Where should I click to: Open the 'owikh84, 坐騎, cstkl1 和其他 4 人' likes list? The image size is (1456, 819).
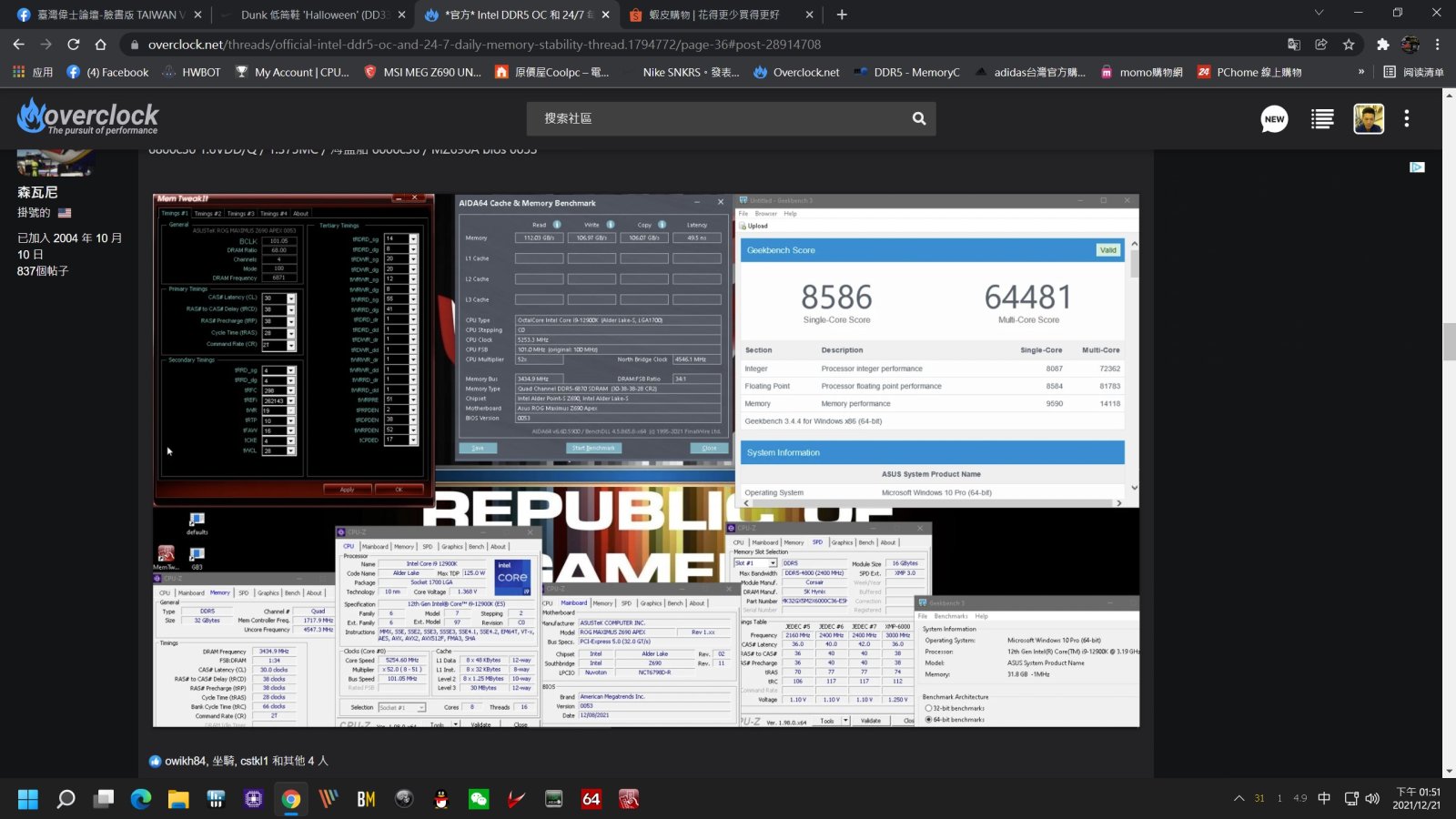tap(247, 761)
